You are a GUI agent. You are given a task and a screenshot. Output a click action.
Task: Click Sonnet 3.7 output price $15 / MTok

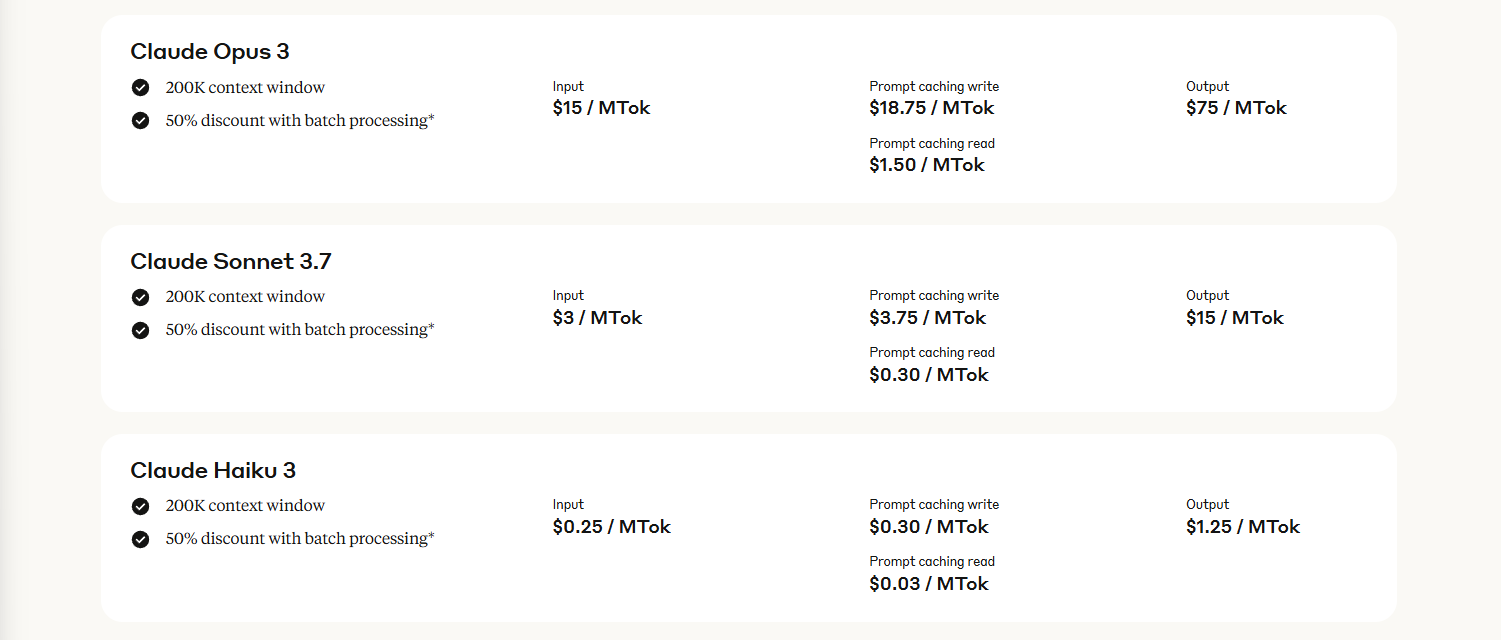coord(1235,318)
